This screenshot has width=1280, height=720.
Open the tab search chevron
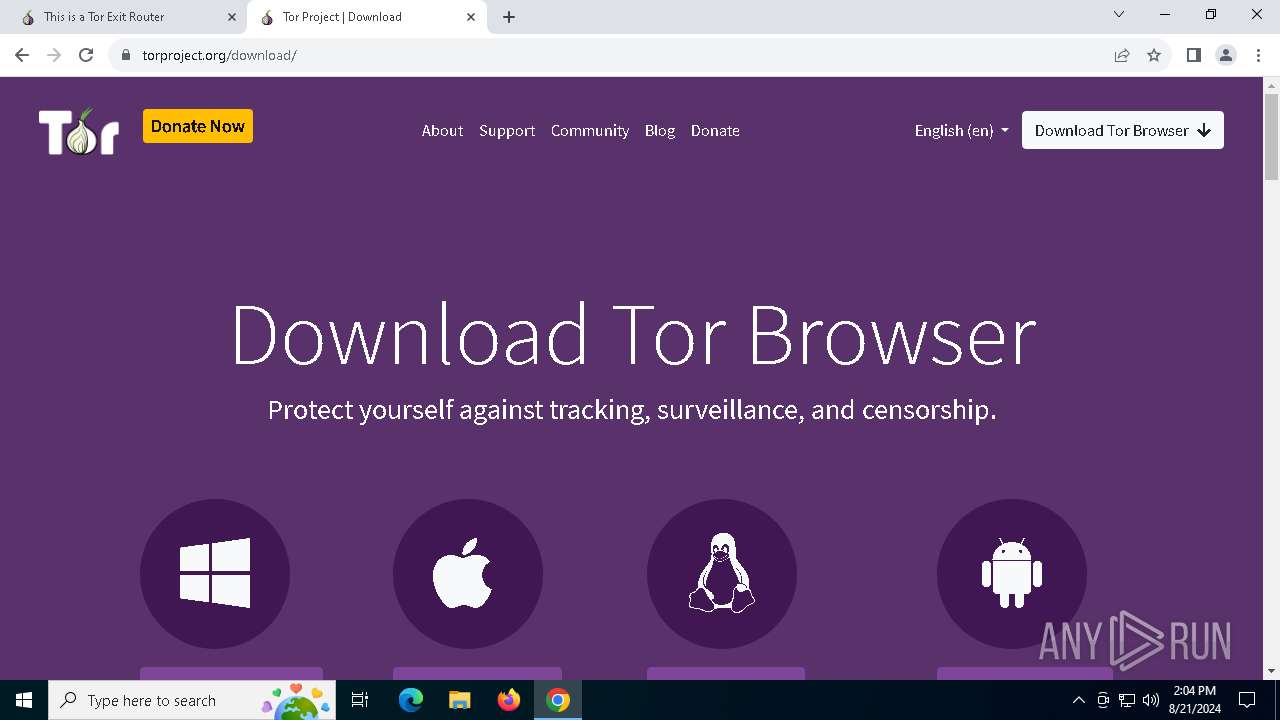(x=1119, y=14)
